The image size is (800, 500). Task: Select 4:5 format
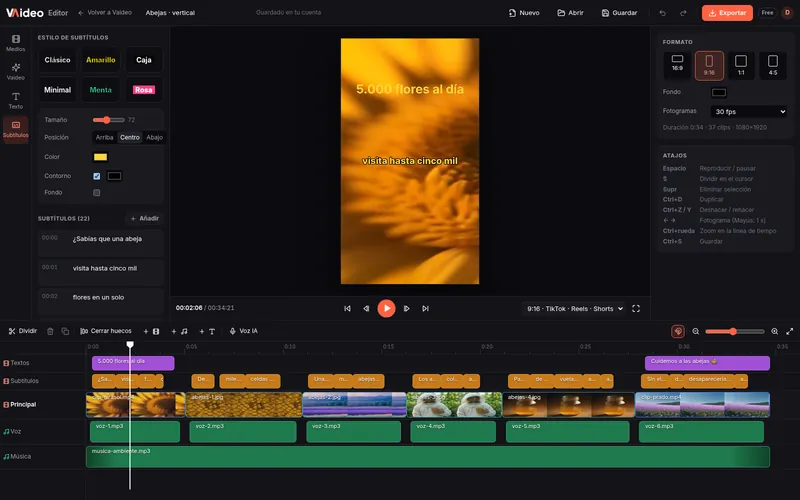click(773, 65)
